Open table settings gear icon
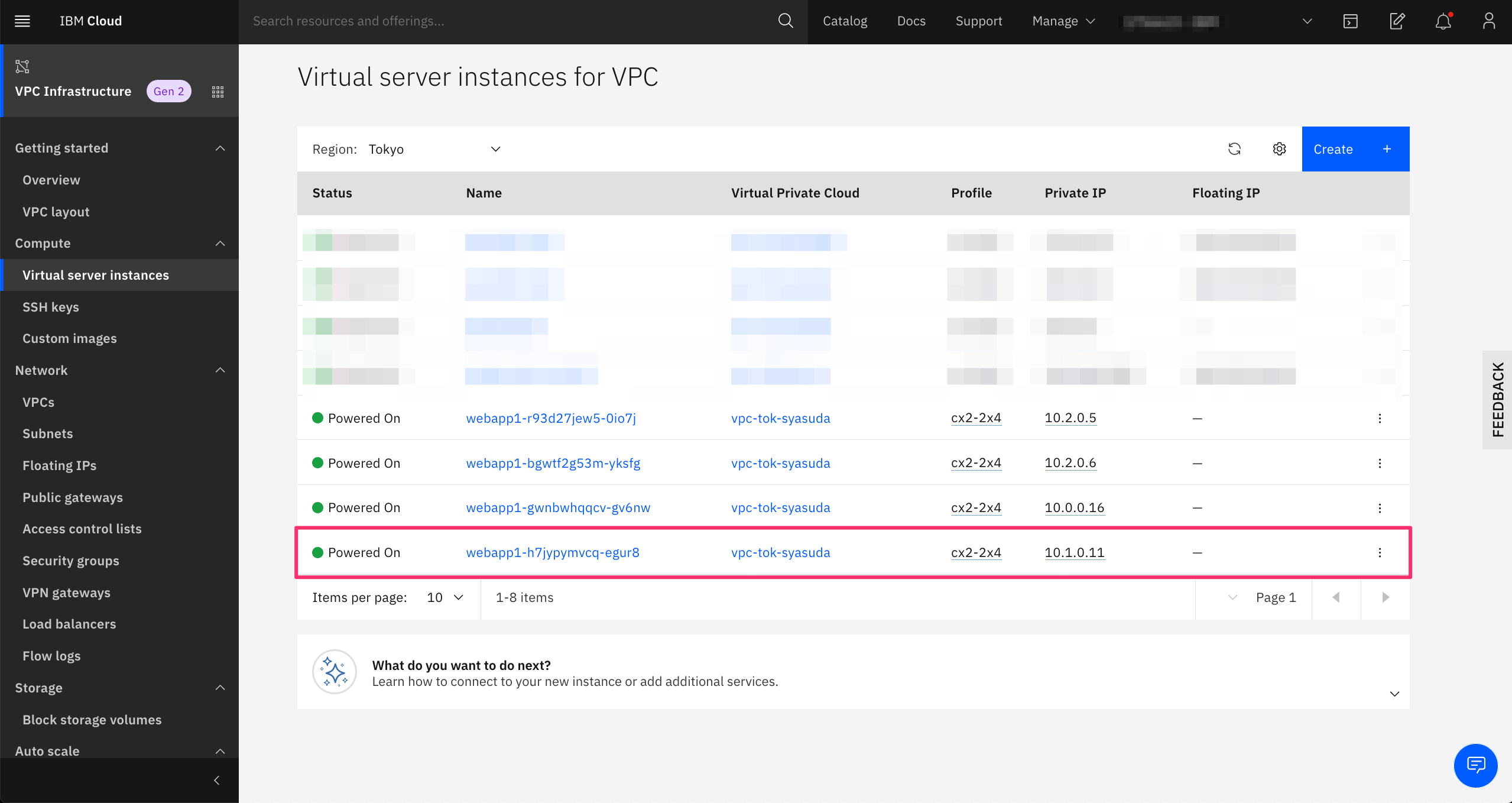The height and width of the screenshot is (803, 1512). tap(1279, 149)
